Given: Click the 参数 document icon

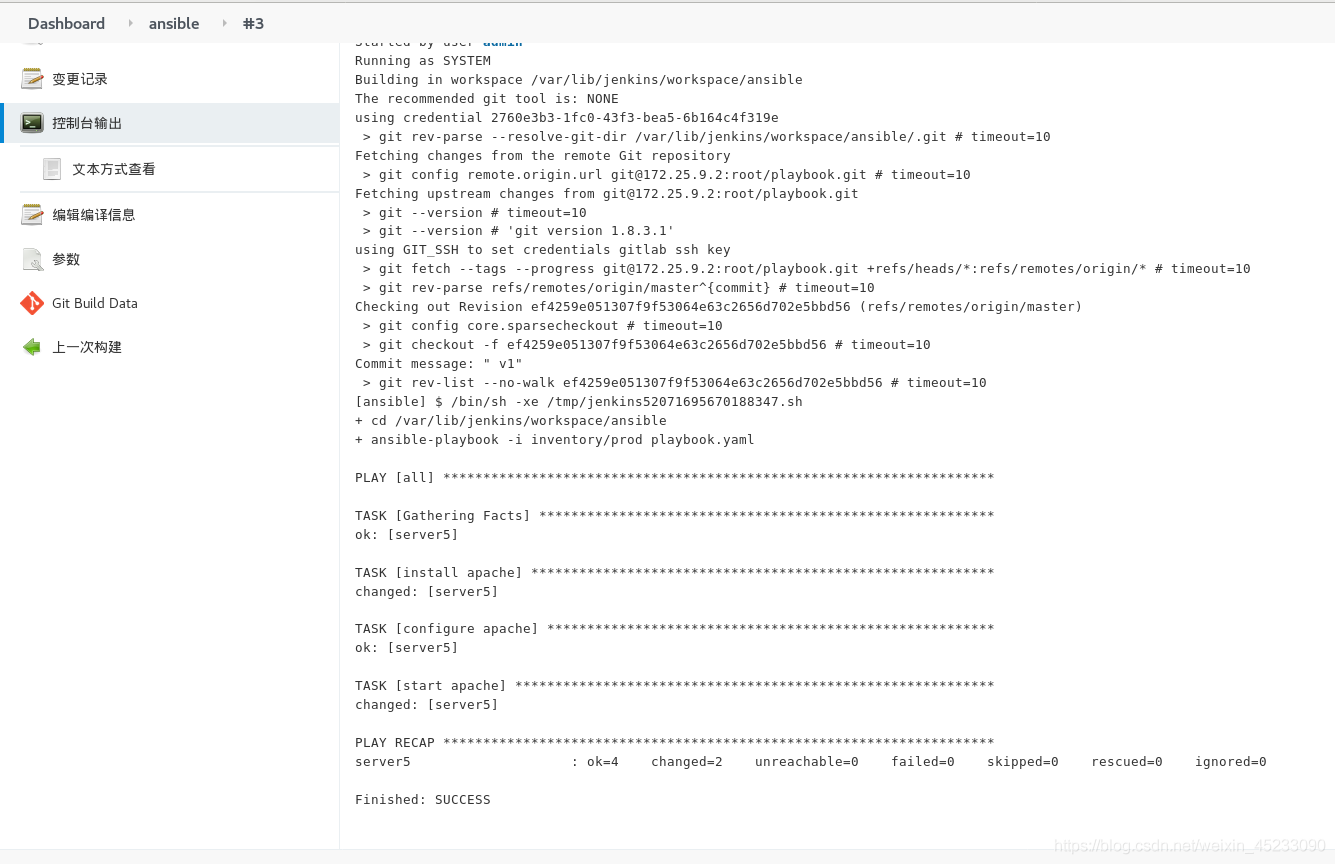Looking at the screenshot, I should (32, 259).
